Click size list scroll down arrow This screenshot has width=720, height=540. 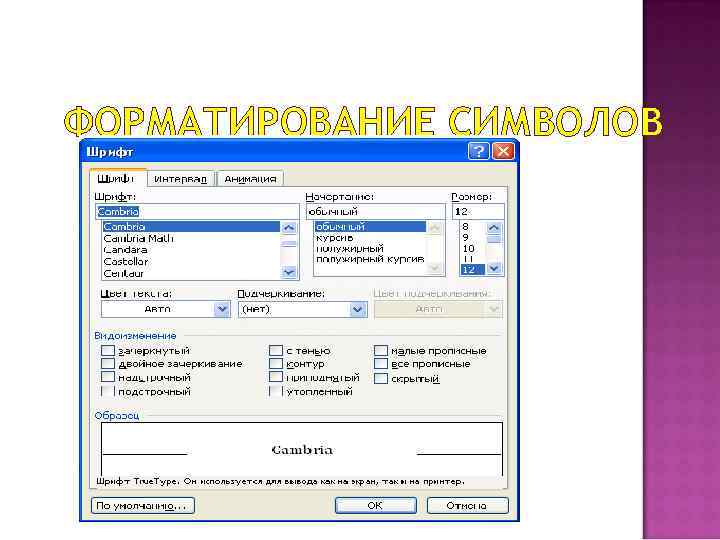coord(494,268)
